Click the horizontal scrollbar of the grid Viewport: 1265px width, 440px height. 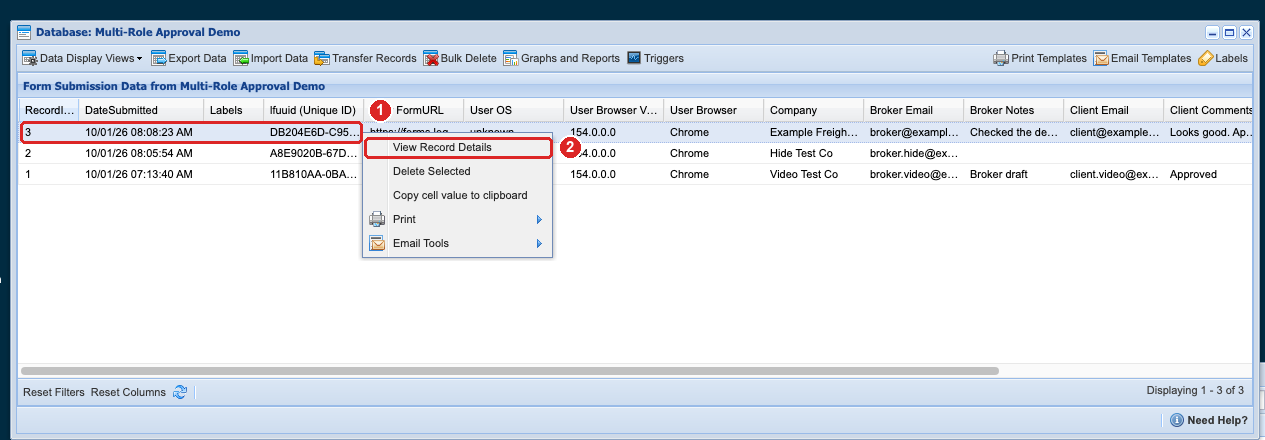[509, 370]
